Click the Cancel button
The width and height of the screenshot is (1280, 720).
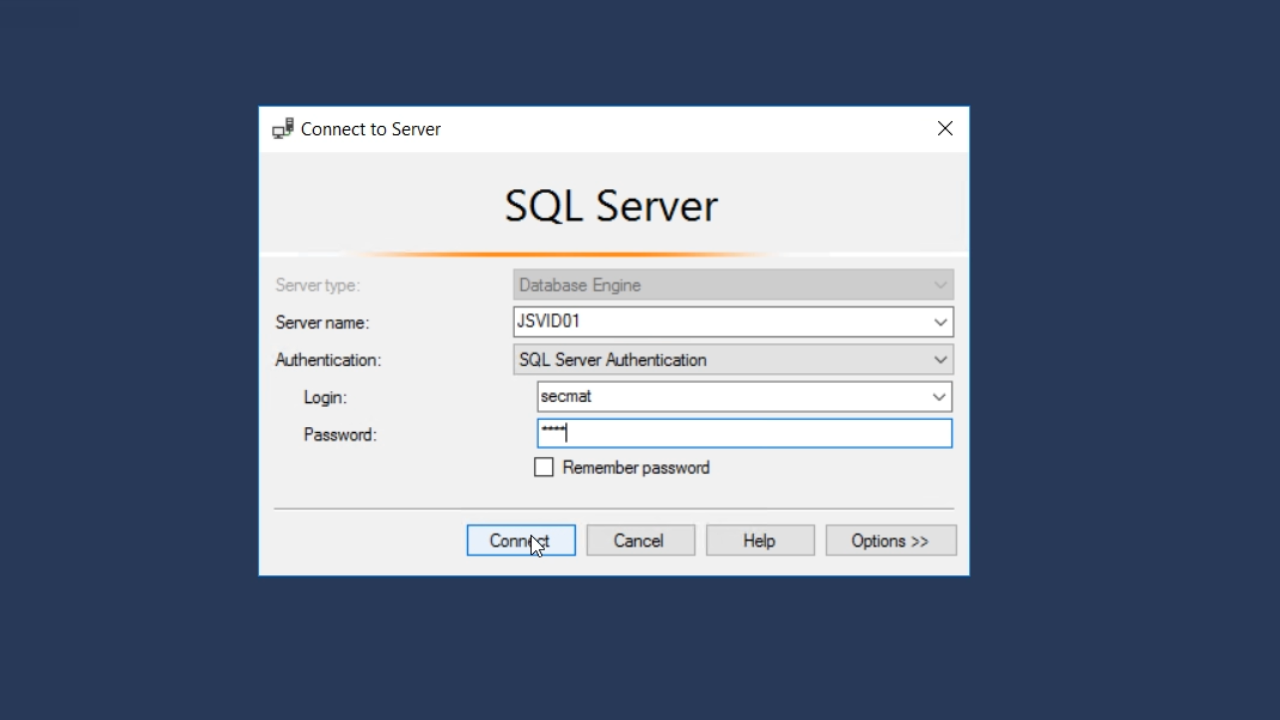coord(640,541)
